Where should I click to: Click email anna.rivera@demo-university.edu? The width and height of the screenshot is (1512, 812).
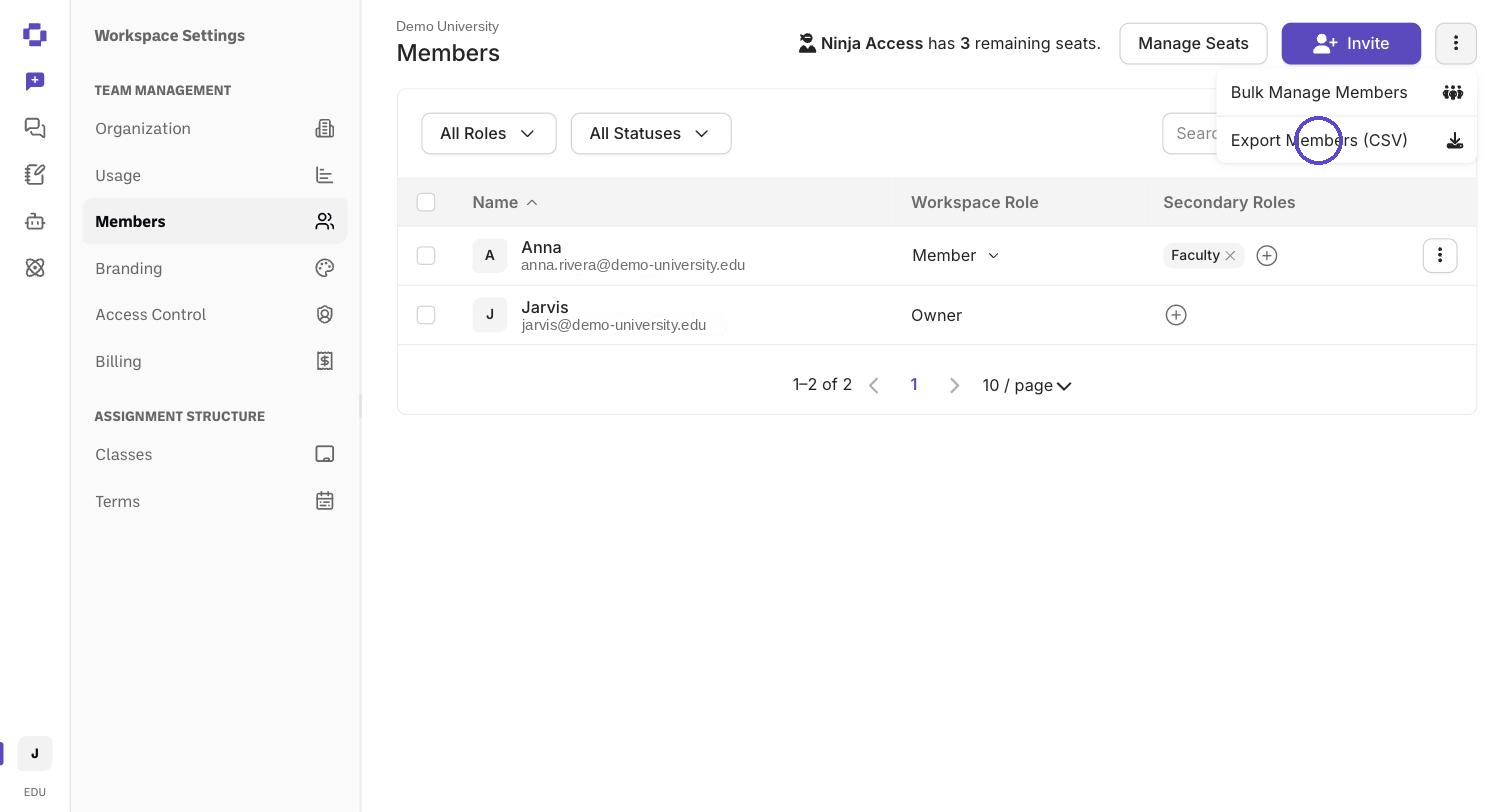point(633,265)
